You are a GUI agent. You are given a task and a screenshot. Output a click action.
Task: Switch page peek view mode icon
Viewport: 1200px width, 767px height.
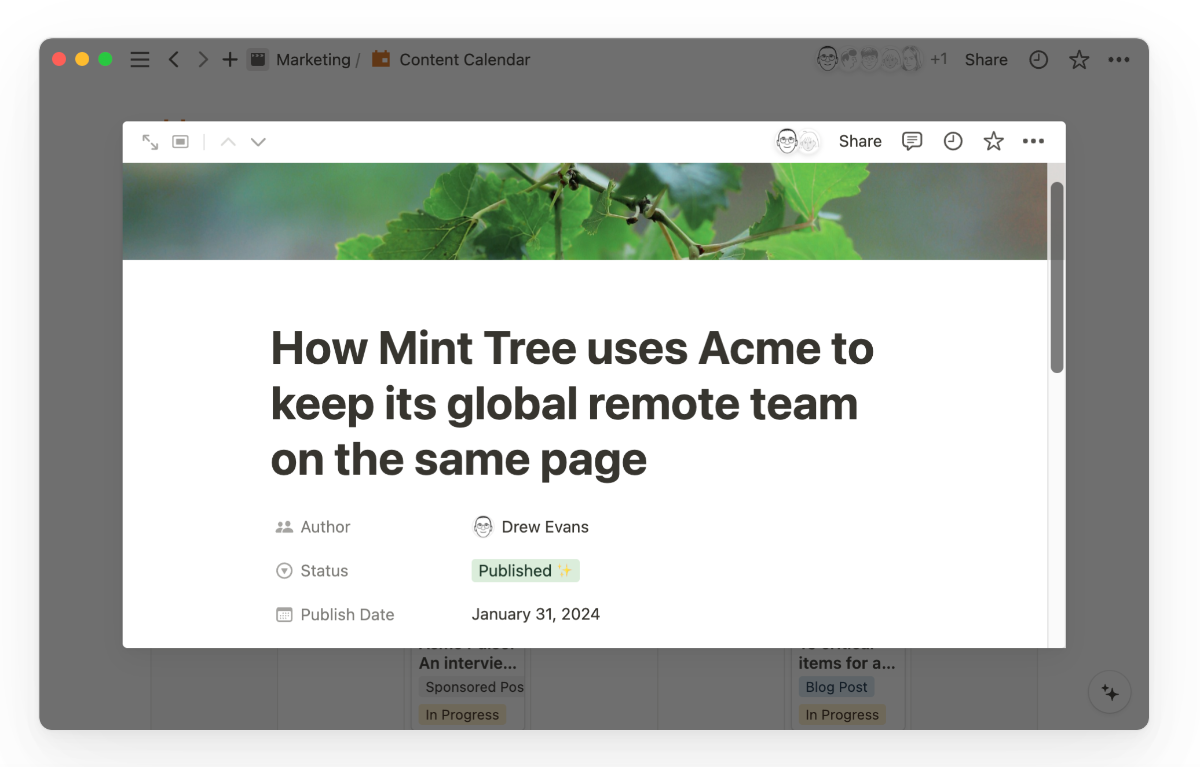[x=181, y=142]
